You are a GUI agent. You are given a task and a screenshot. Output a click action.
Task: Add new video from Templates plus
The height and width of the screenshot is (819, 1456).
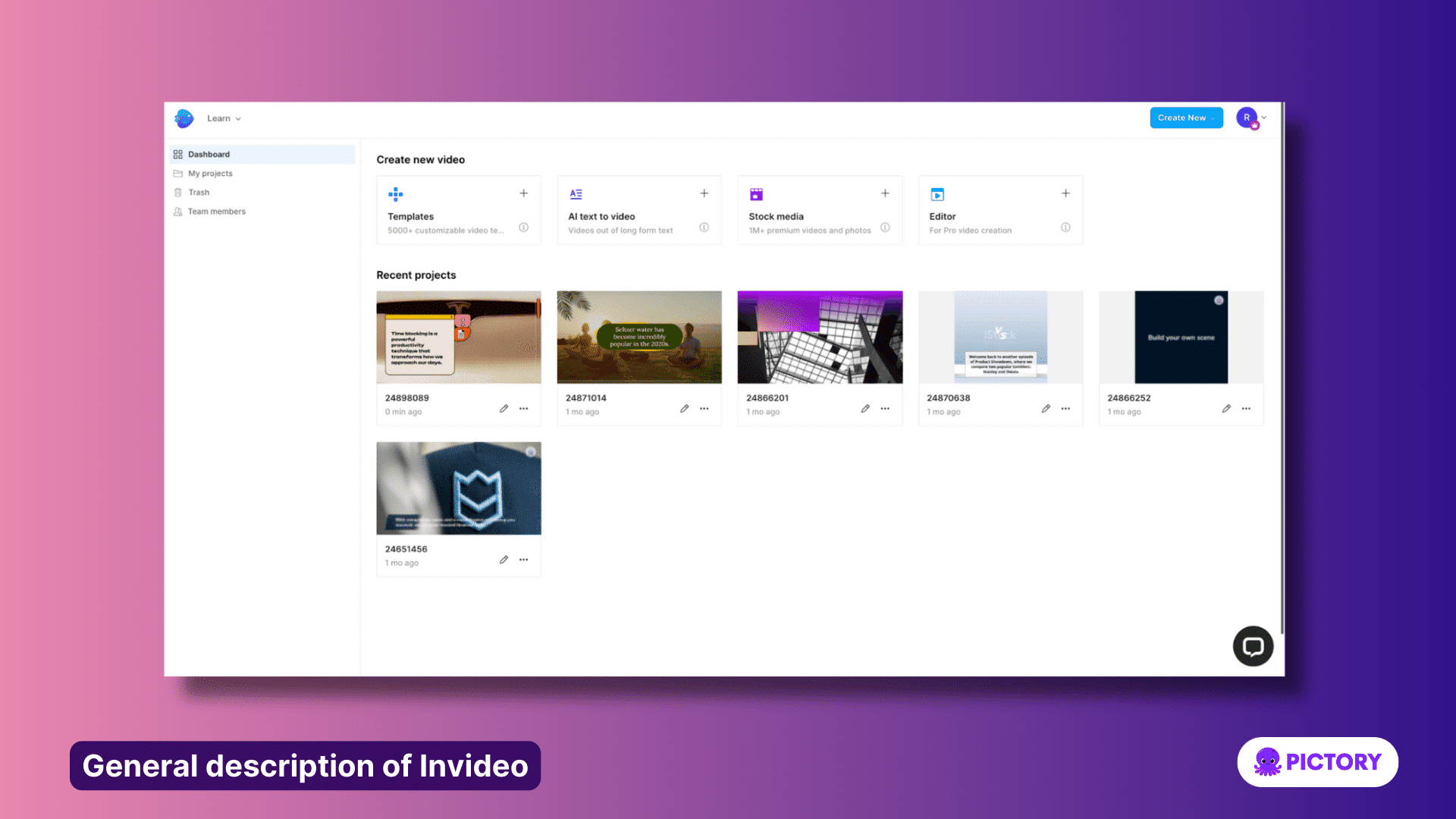(523, 193)
